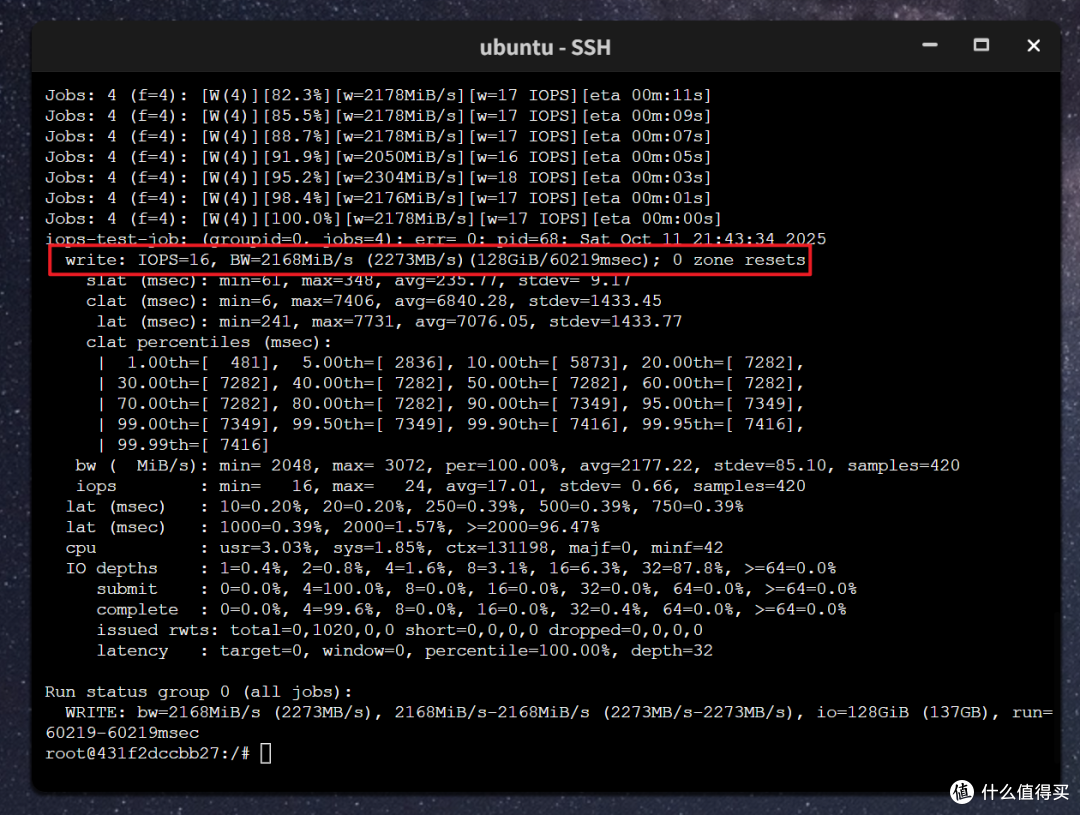
Task: Click the percentile row starting '1.00th=[ 481]'
Action: pyautogui.click(x=450, y=363)
